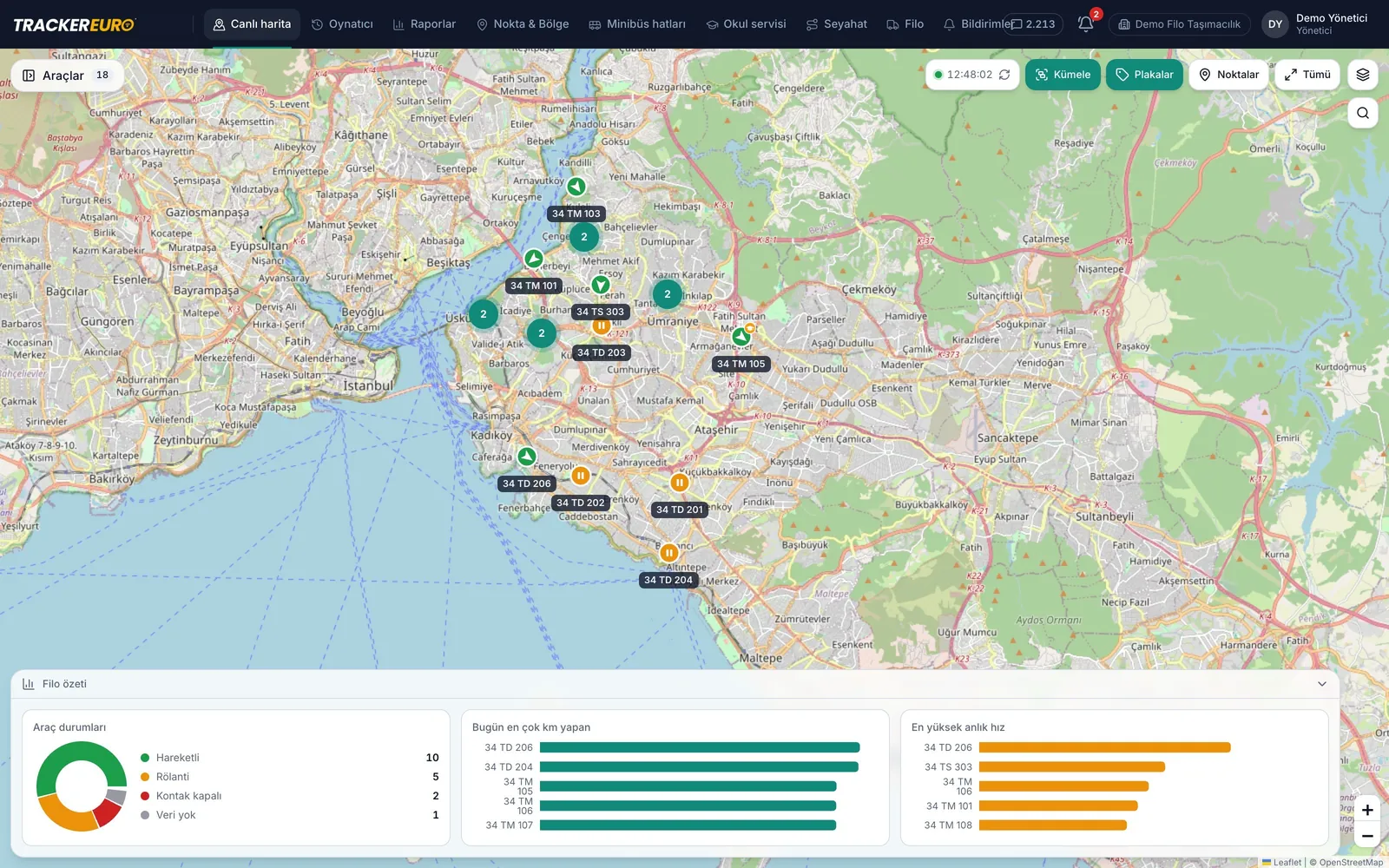Viewport: 1389px width, 868px height.
Task: Open the messages counter 2.213
Action: (x=1033, y=24)
